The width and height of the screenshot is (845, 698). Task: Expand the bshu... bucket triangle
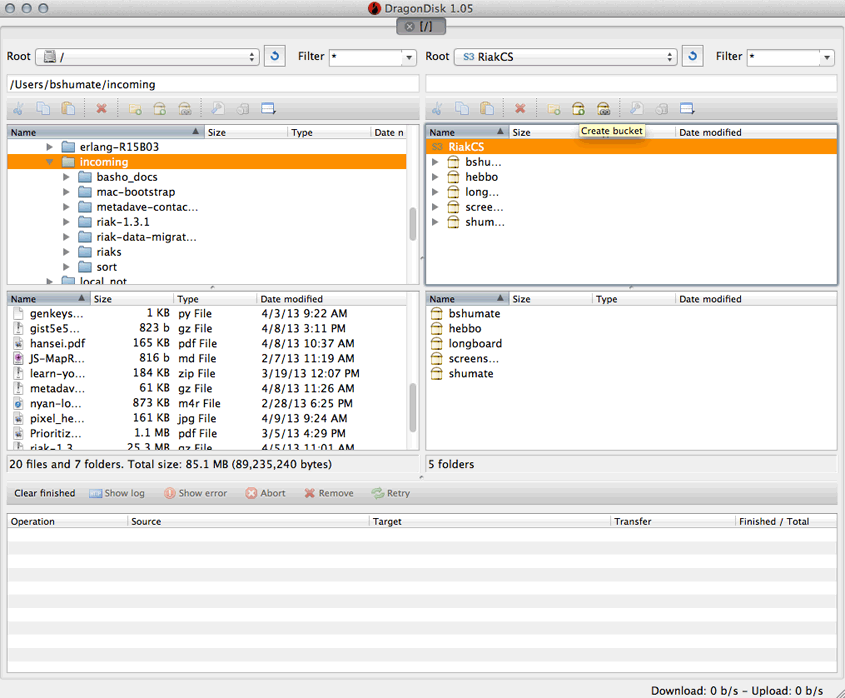[x=434, y=161]
